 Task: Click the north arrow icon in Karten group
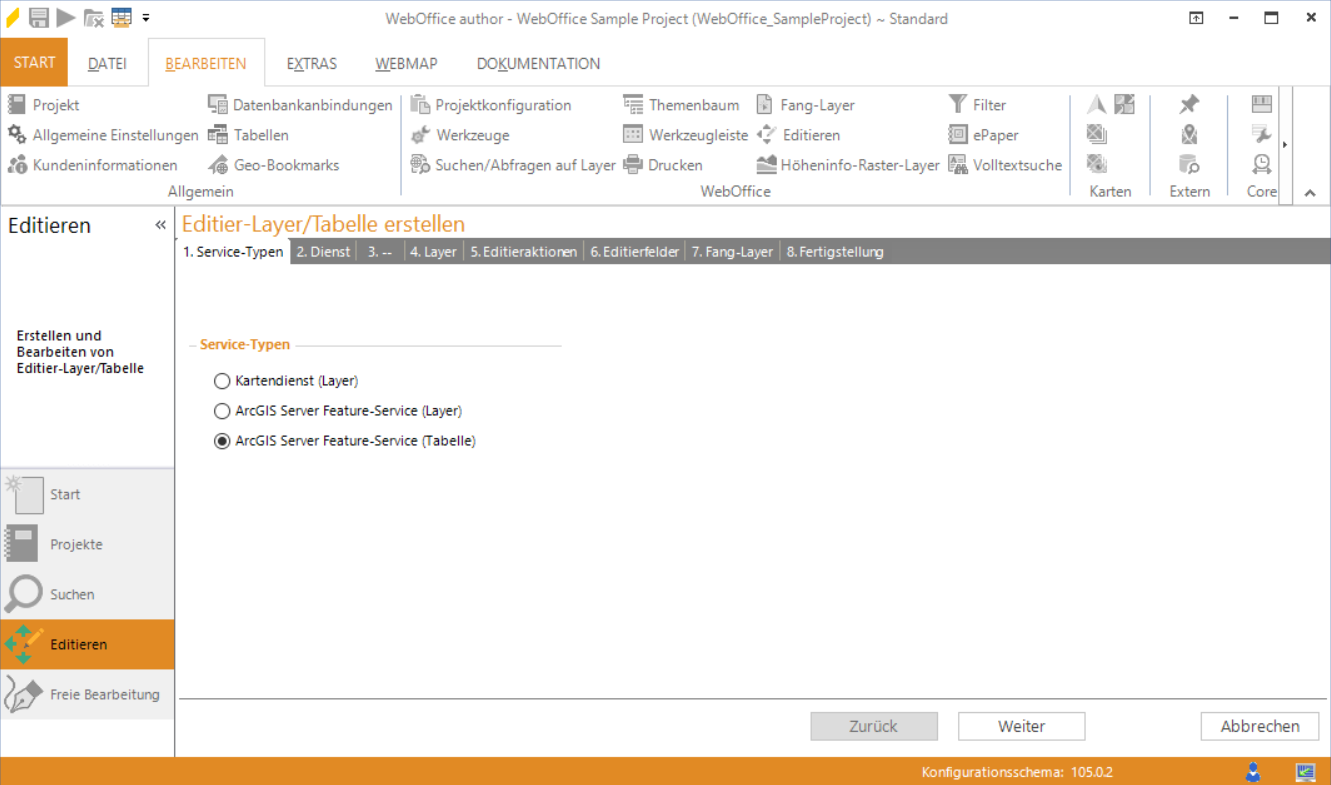pos(1097,104)
